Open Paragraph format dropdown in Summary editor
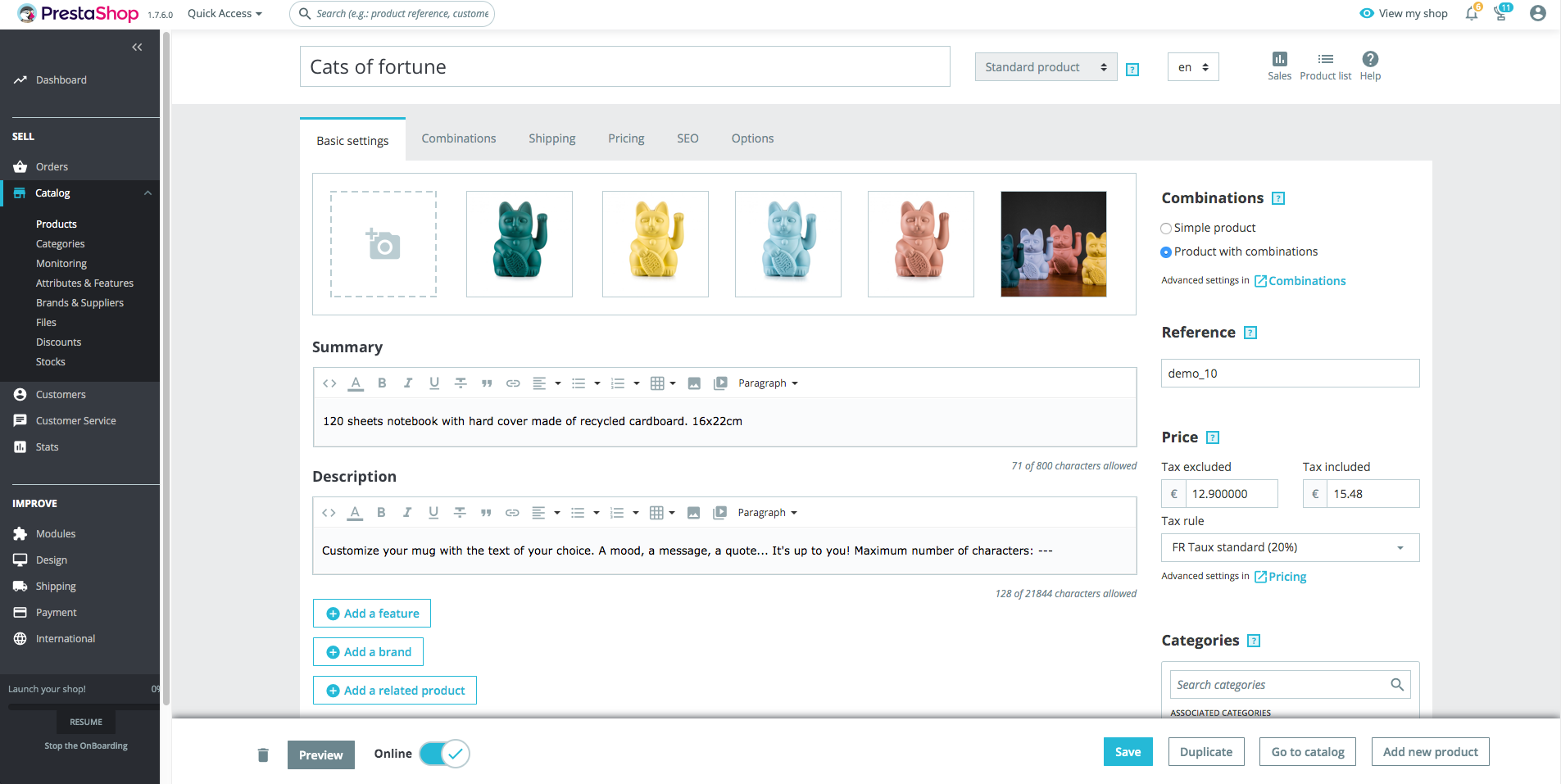The height and width of the screenshot is (784, 1561). point(768,383)
